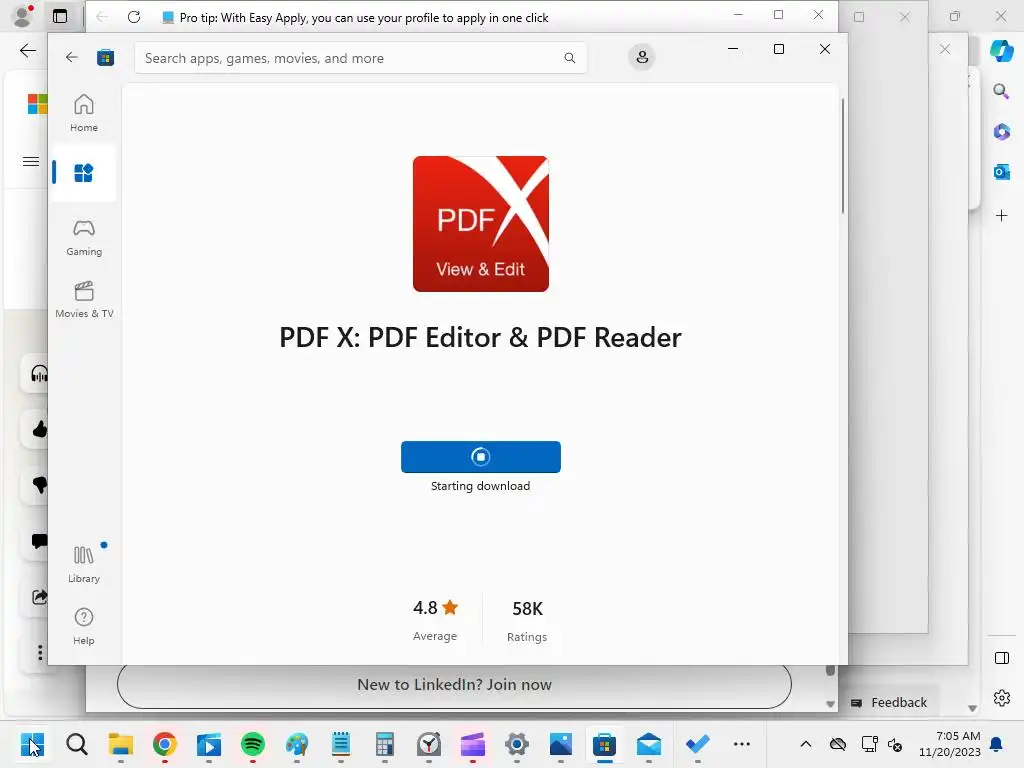Open the three-dot more options on left
The height and width of the screenshot is (768, 1024).
pos(40,652)
